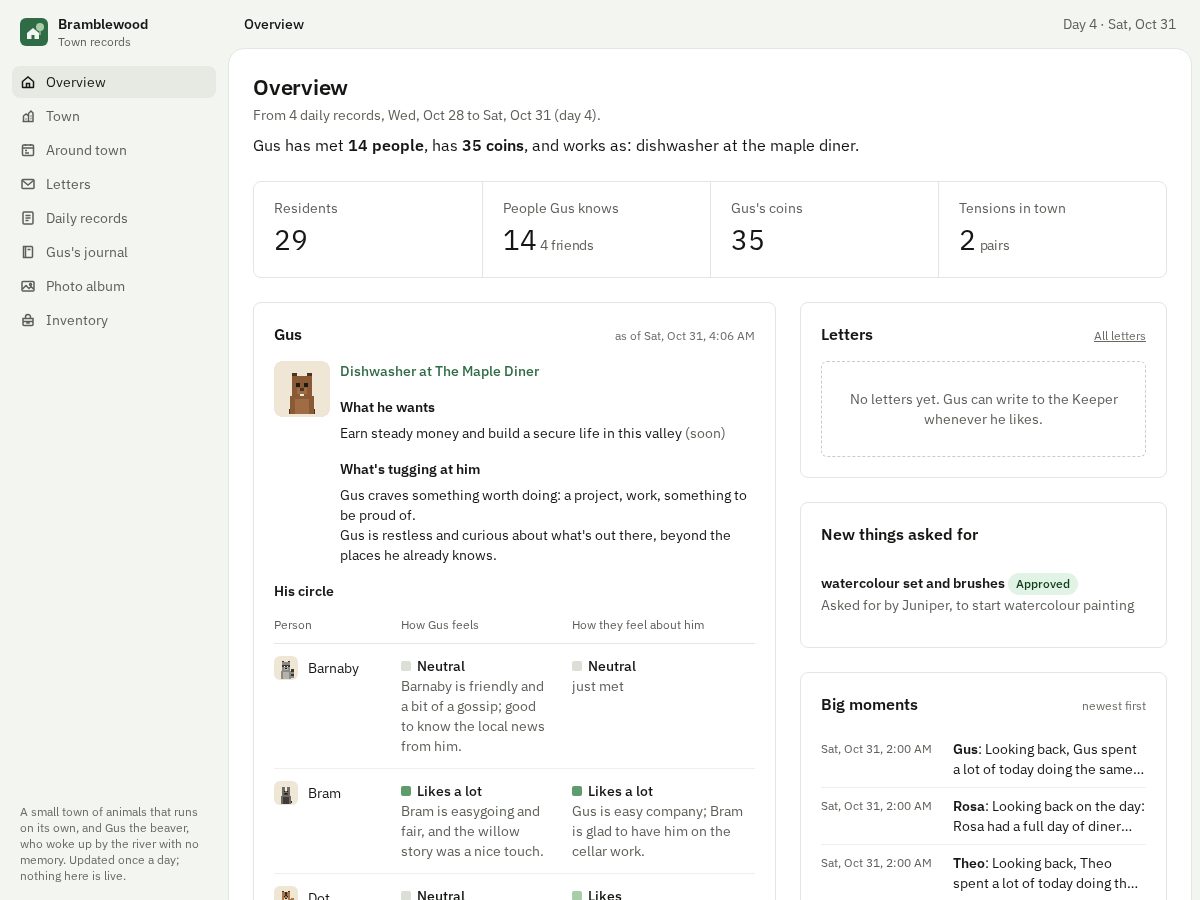This screenshot has width=1200, height=900.
Task: Click Barnaby's avatar in His circle
Action: pos(286,668)
